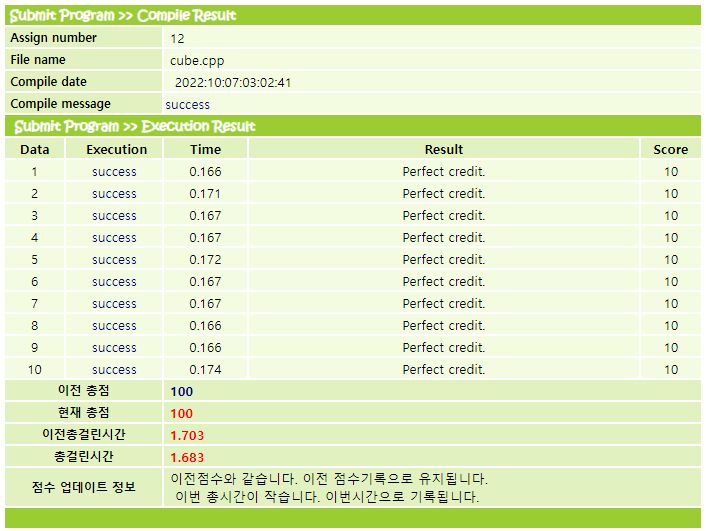Select the Compile message label
Image resolution: width=706 pixels, height=531 pixels.
tap(60, 104)
